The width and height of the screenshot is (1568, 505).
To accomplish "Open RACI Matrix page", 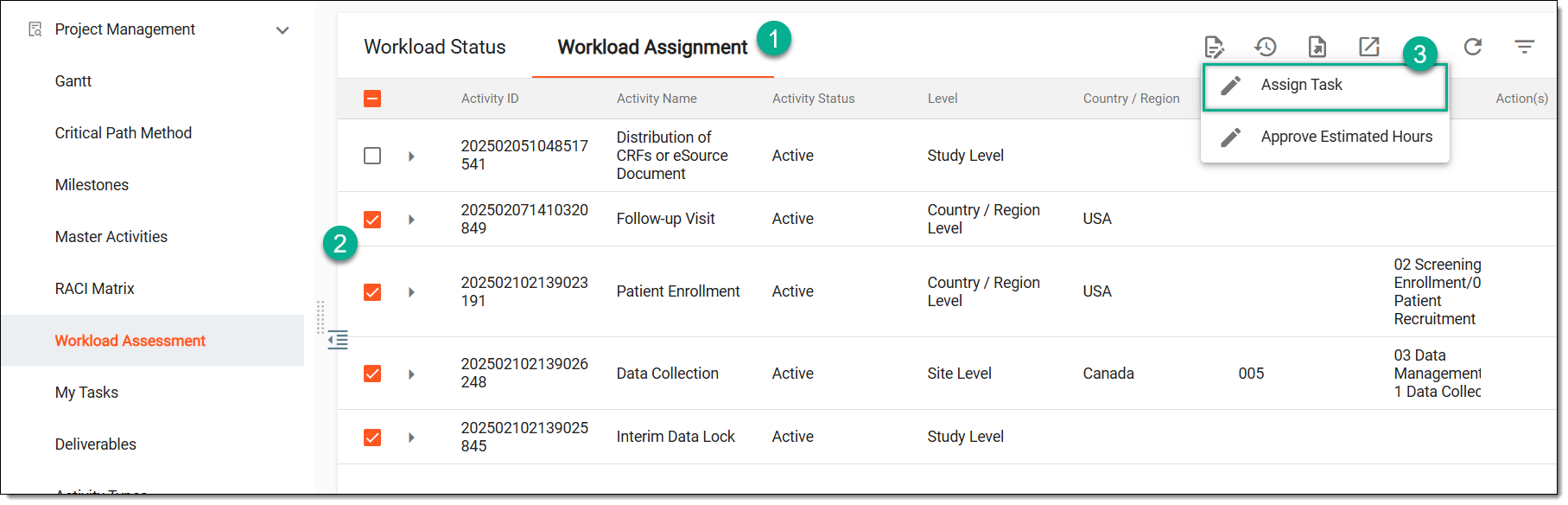I will click(x=95, y=289).
